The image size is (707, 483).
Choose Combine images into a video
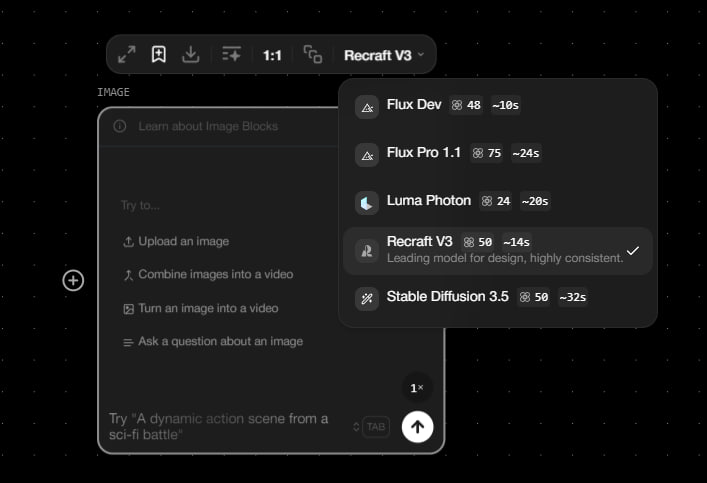(x=208, y=275)
